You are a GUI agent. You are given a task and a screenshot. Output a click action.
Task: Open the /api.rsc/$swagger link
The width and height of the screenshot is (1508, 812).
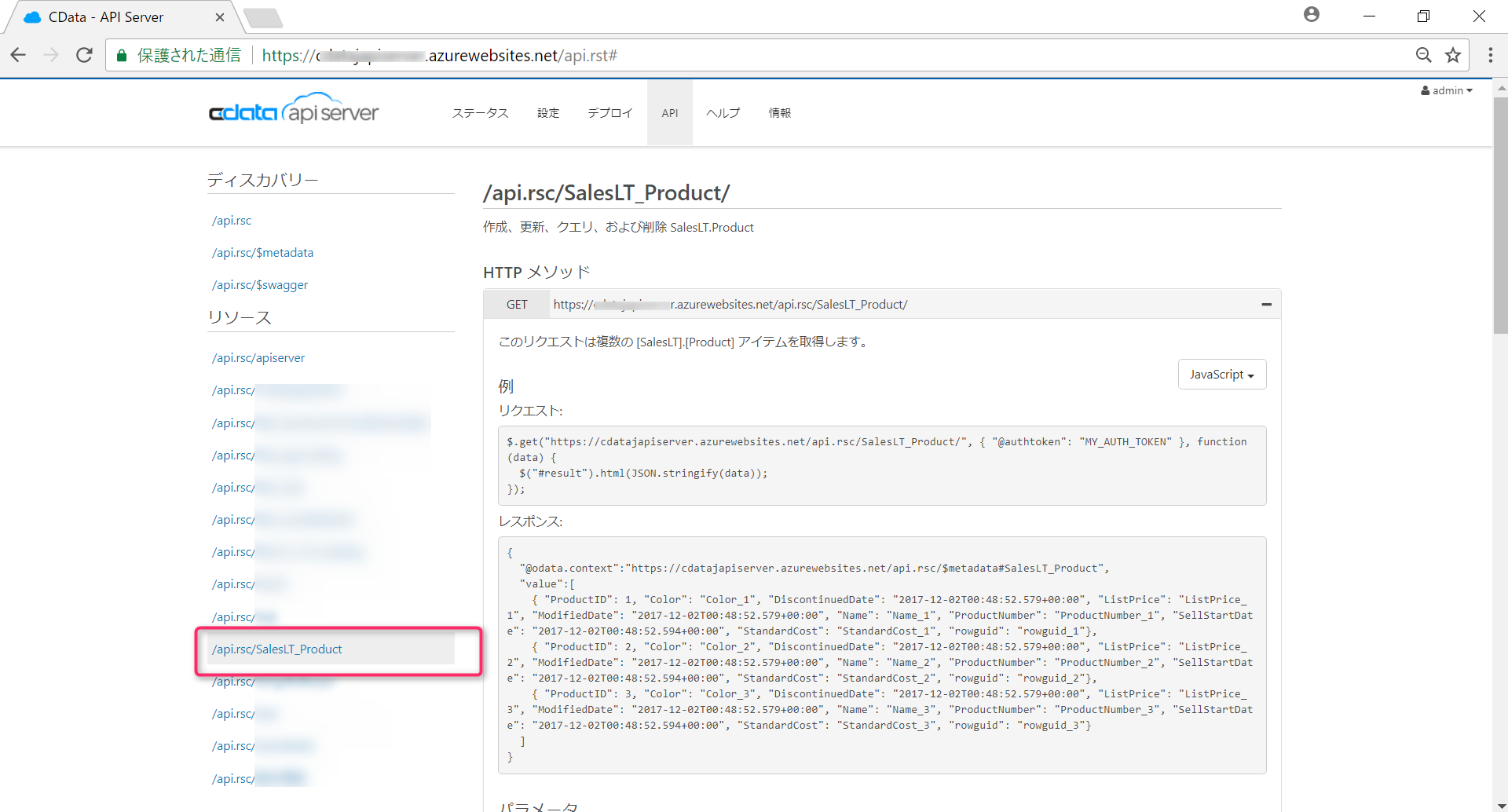click(x=260, y=284)
